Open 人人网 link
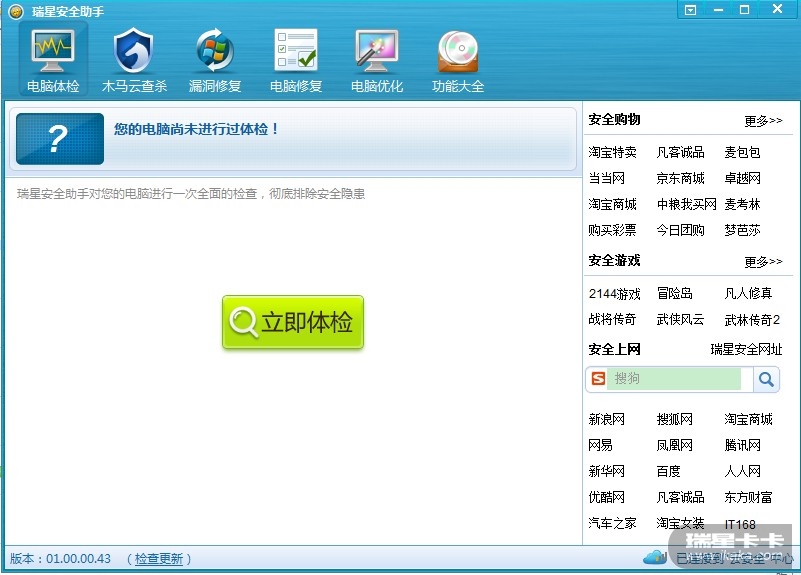This screenshot has height=575, width=801. click(742, 471)
